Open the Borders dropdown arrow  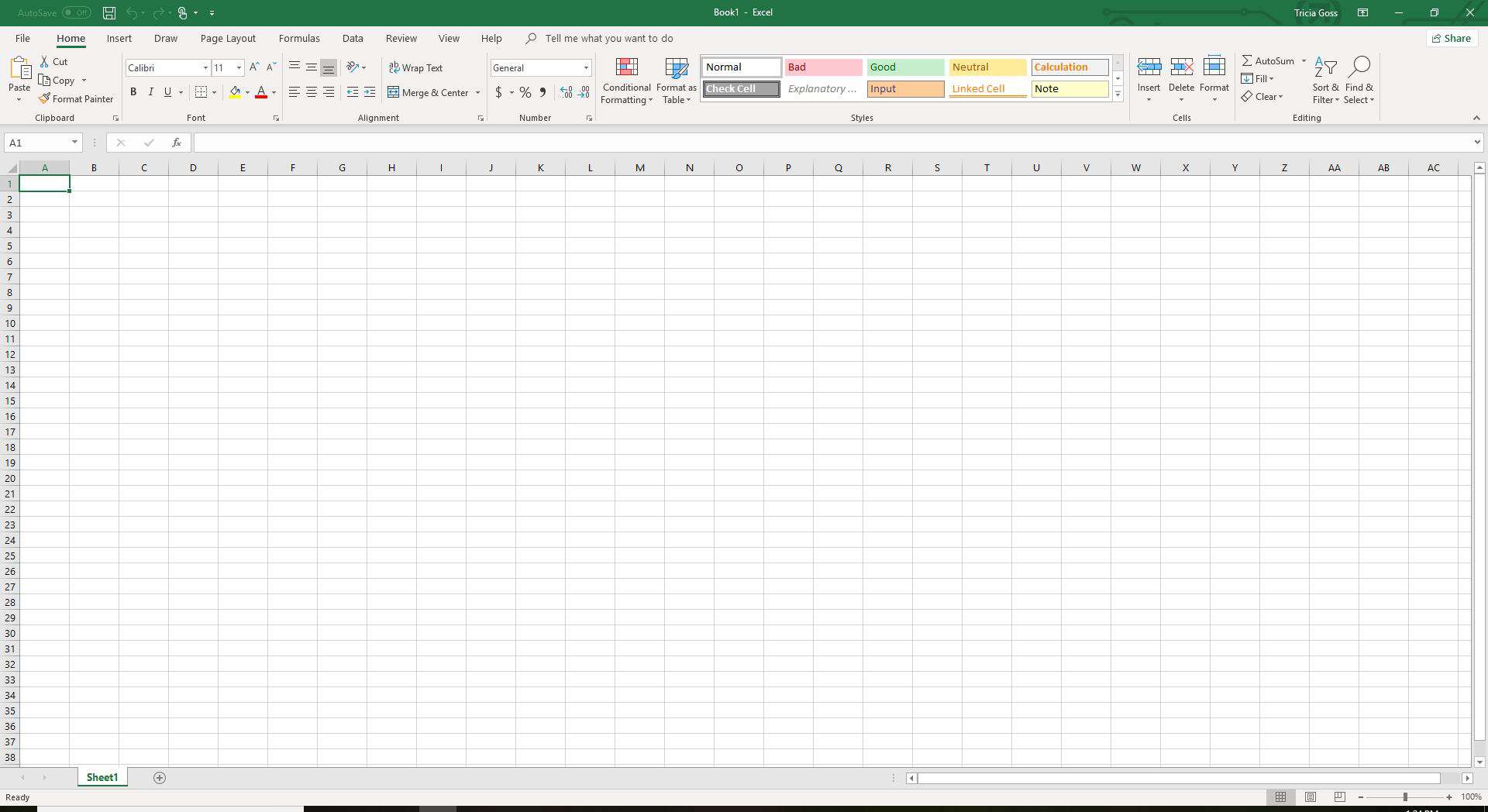point(213,92)
